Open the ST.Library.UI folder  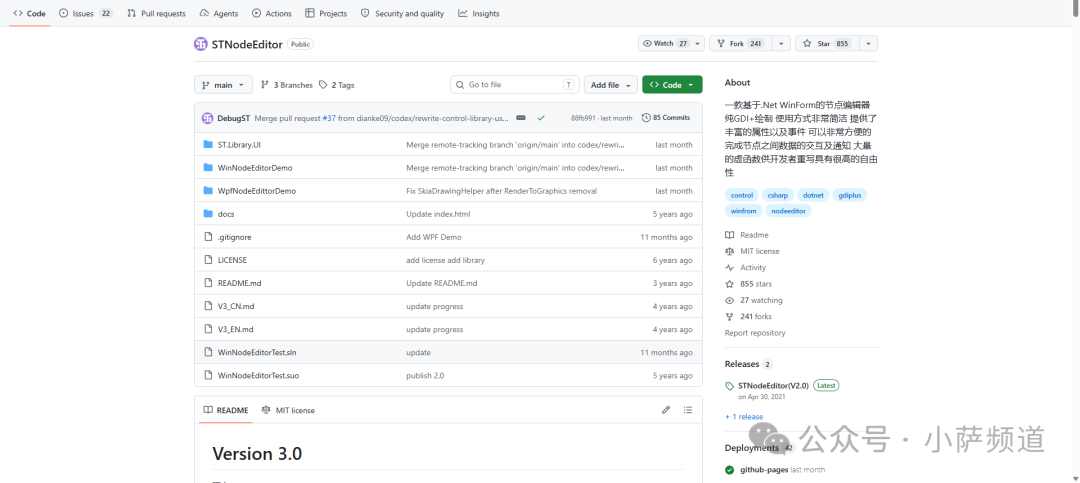click(239, 145)
